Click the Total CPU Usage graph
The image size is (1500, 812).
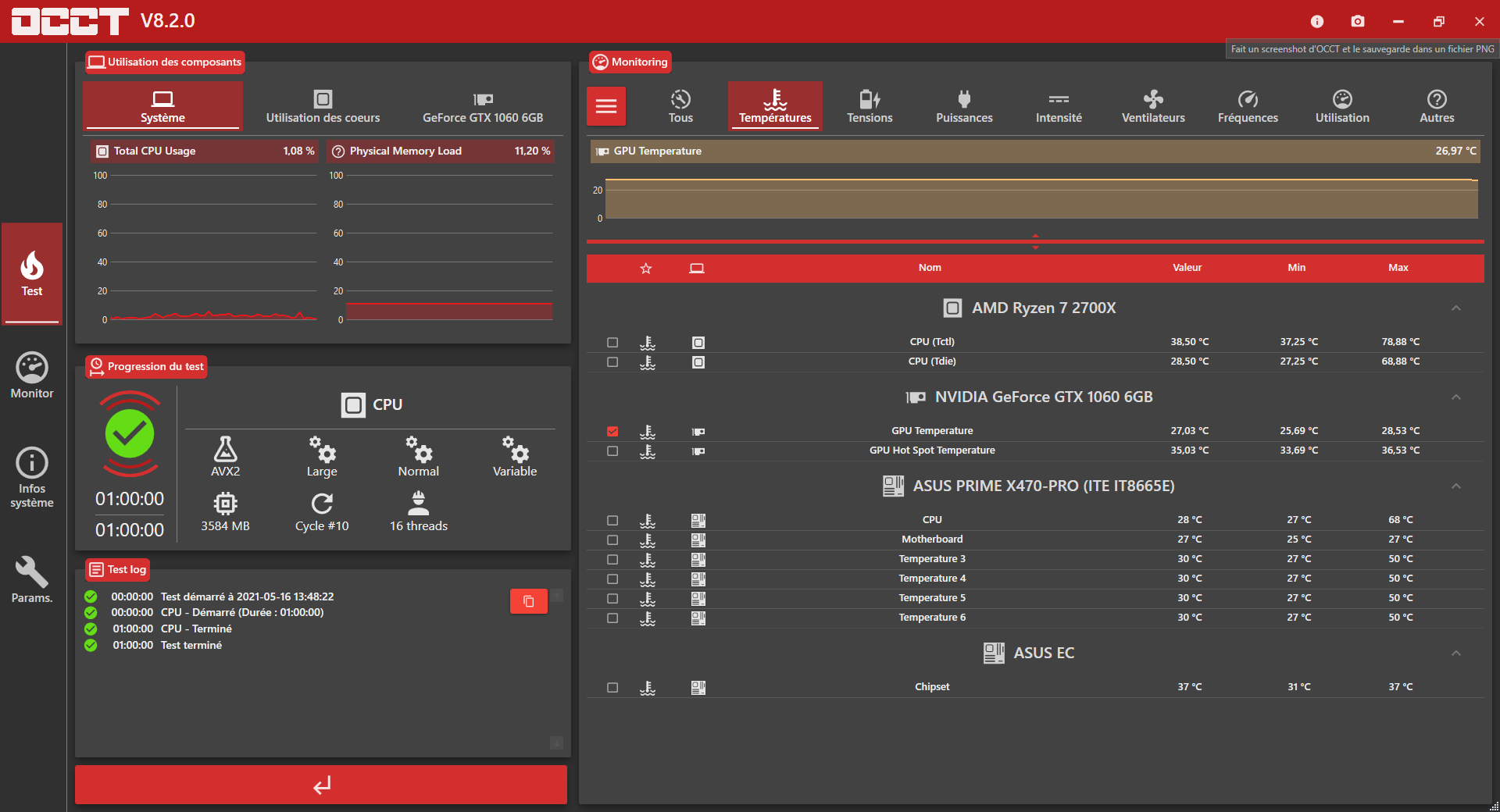pos(205,248)
